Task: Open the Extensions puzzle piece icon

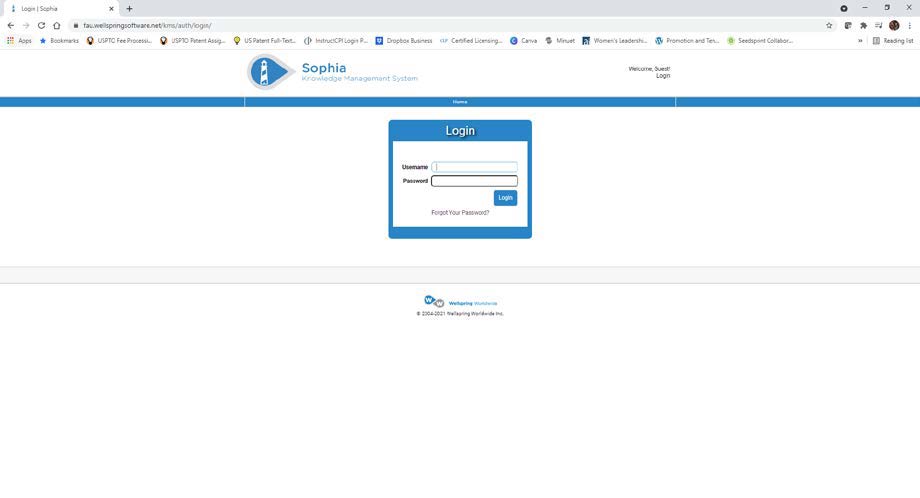Action: pyautogui.click(x=863, y=25)
